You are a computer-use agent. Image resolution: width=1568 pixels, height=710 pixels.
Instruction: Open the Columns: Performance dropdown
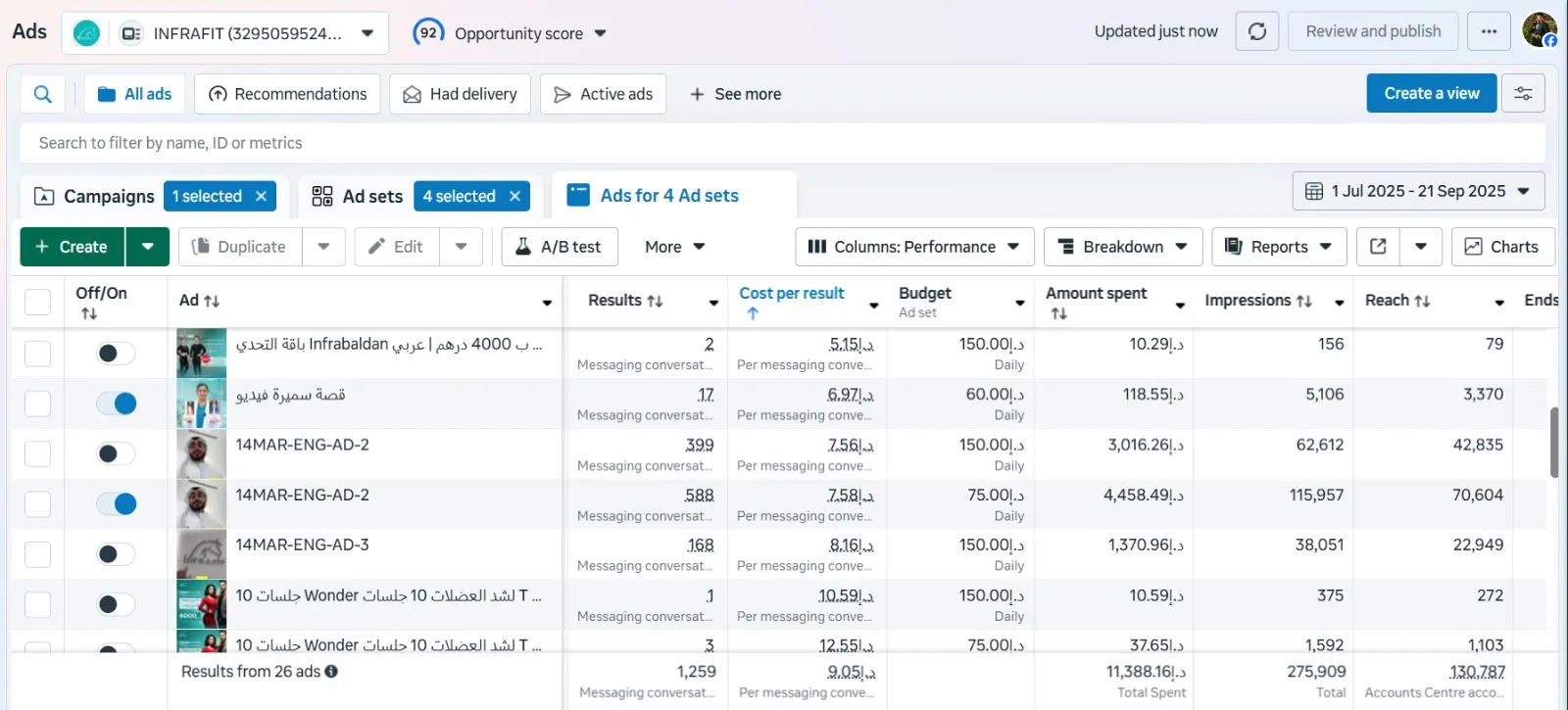pos(913,247)
